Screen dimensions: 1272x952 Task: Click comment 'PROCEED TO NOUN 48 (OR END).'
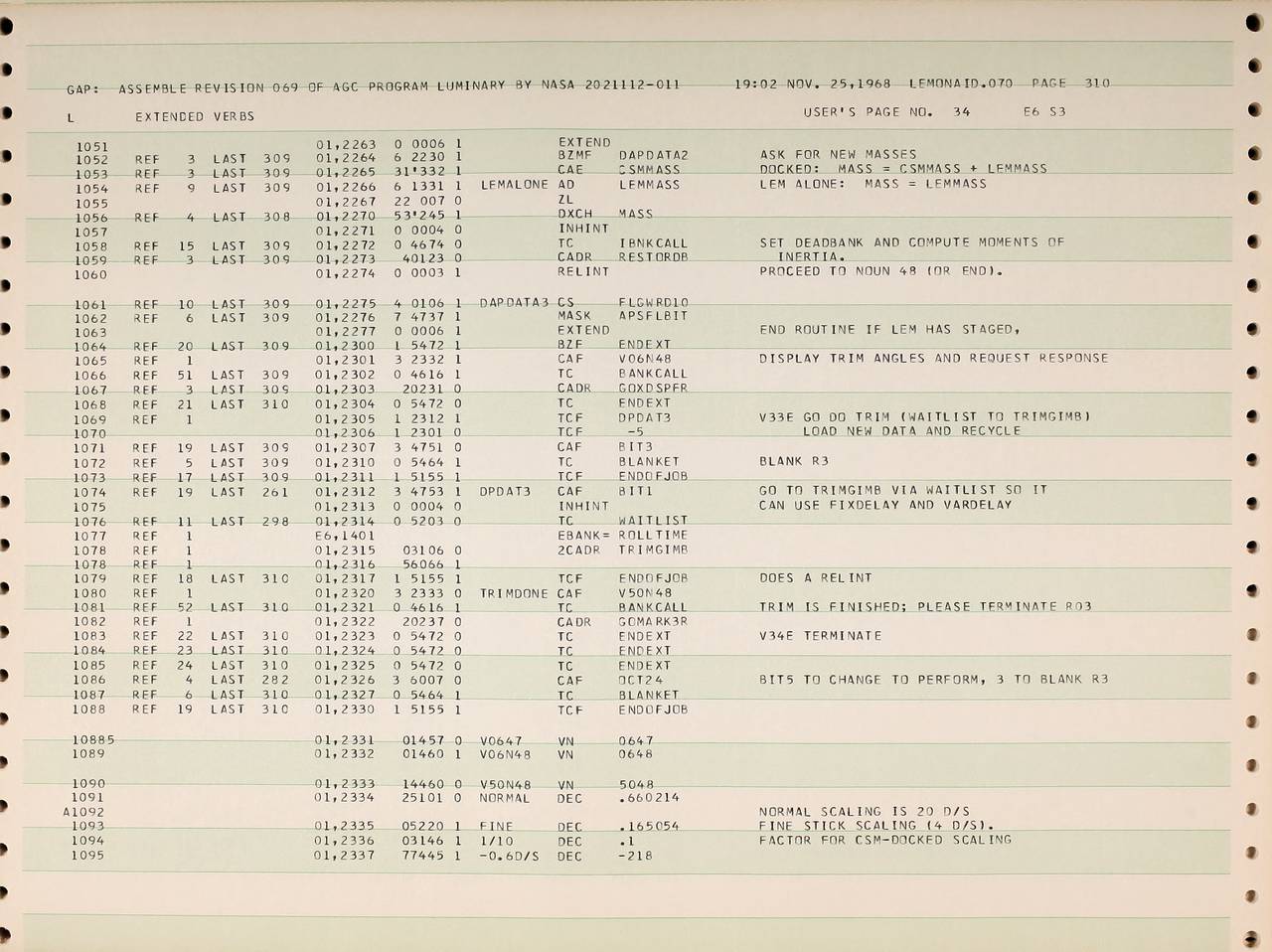[881, 271]
